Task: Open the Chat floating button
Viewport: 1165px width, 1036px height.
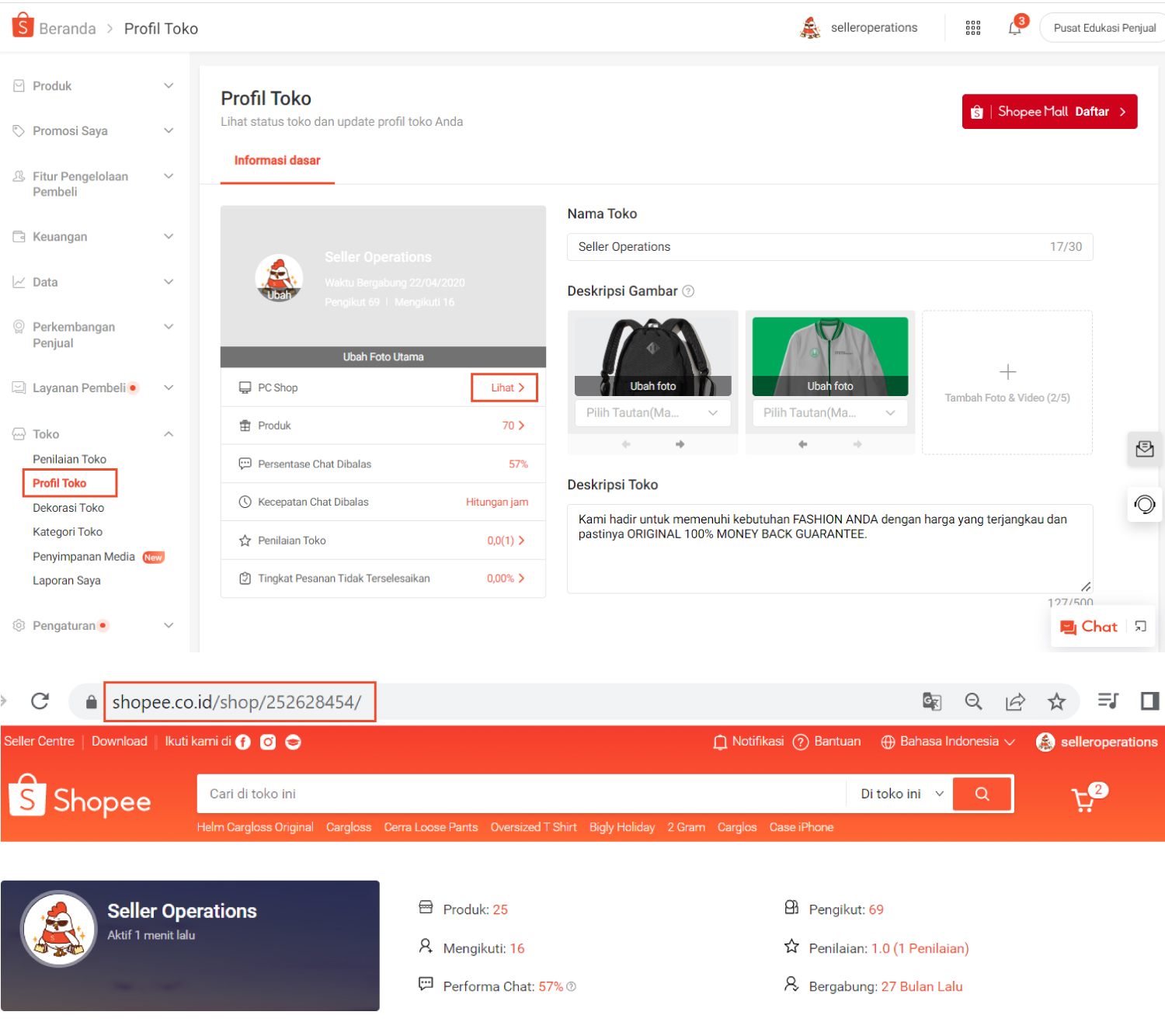Action: [1089, 627]
